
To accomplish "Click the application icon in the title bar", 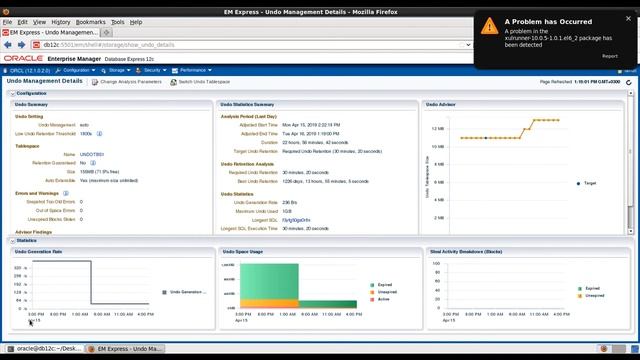I will click(6, 12).
